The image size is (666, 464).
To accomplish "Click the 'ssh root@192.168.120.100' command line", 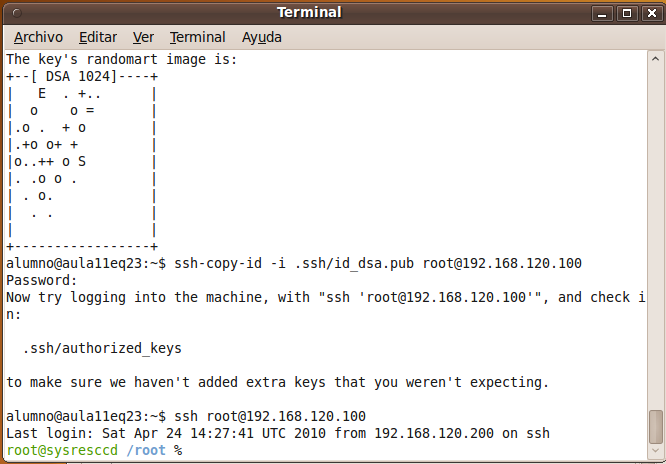I will coord(186,416).
